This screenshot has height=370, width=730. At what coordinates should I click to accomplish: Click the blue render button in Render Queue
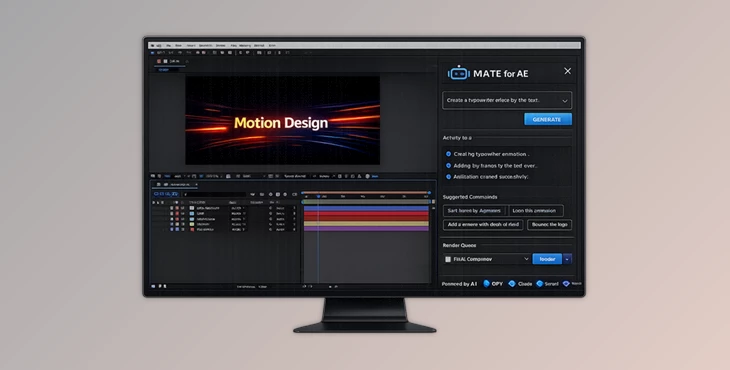tap(547, 259)
